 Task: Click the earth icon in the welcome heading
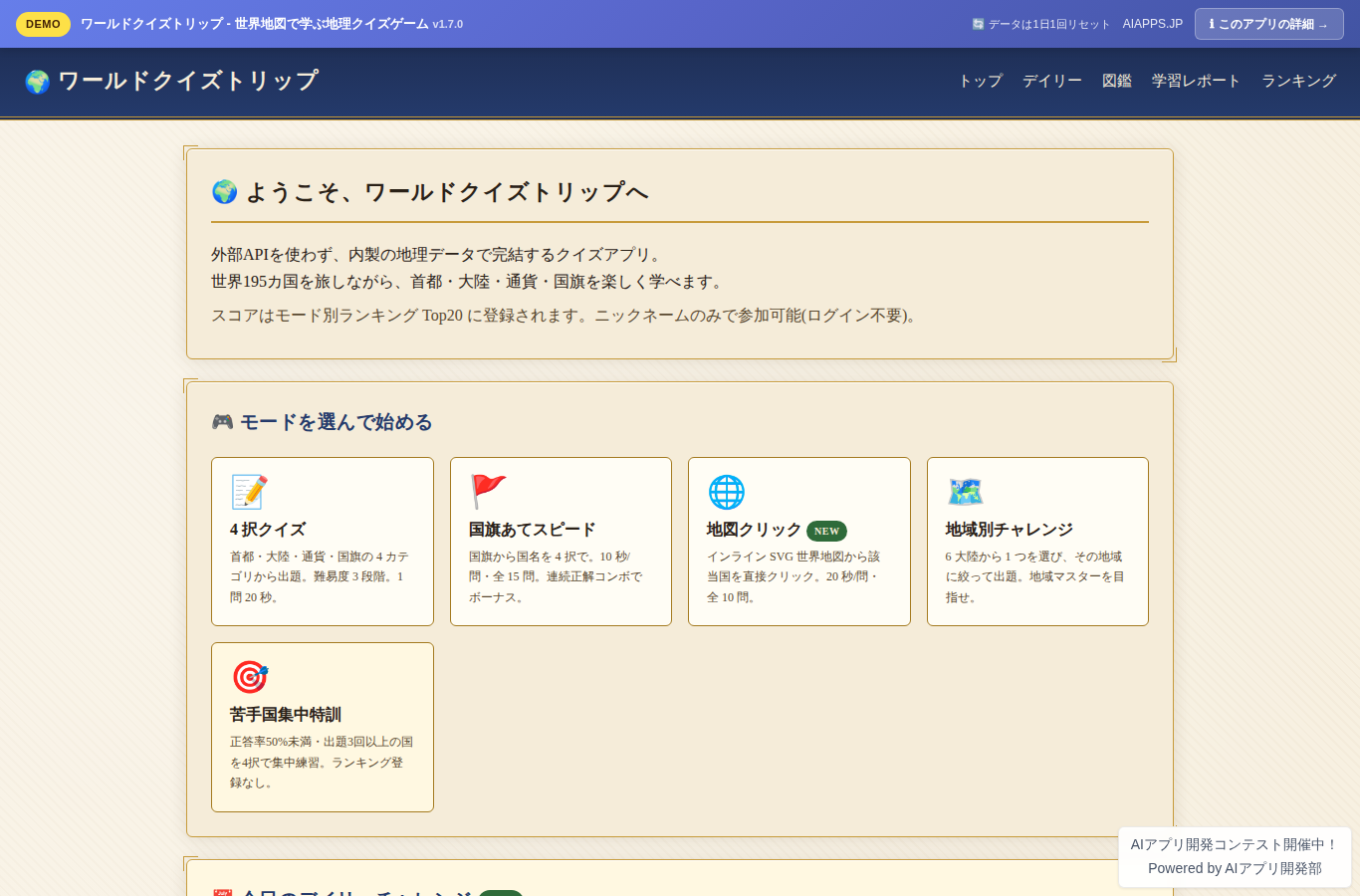(x=225, y=192)
